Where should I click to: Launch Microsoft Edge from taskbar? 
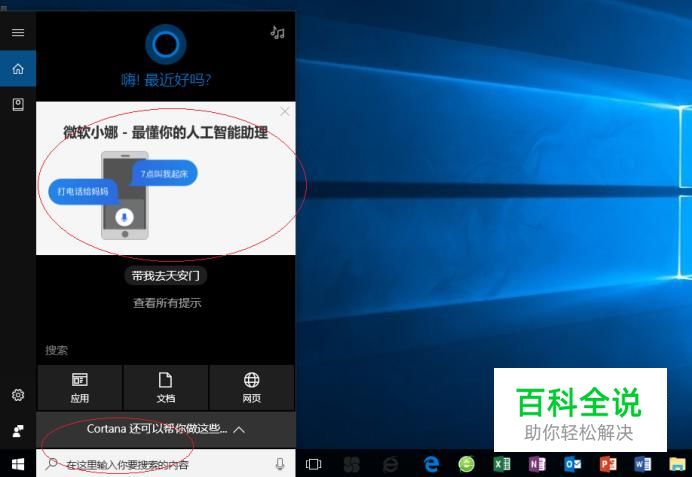(x=431, y=464)
